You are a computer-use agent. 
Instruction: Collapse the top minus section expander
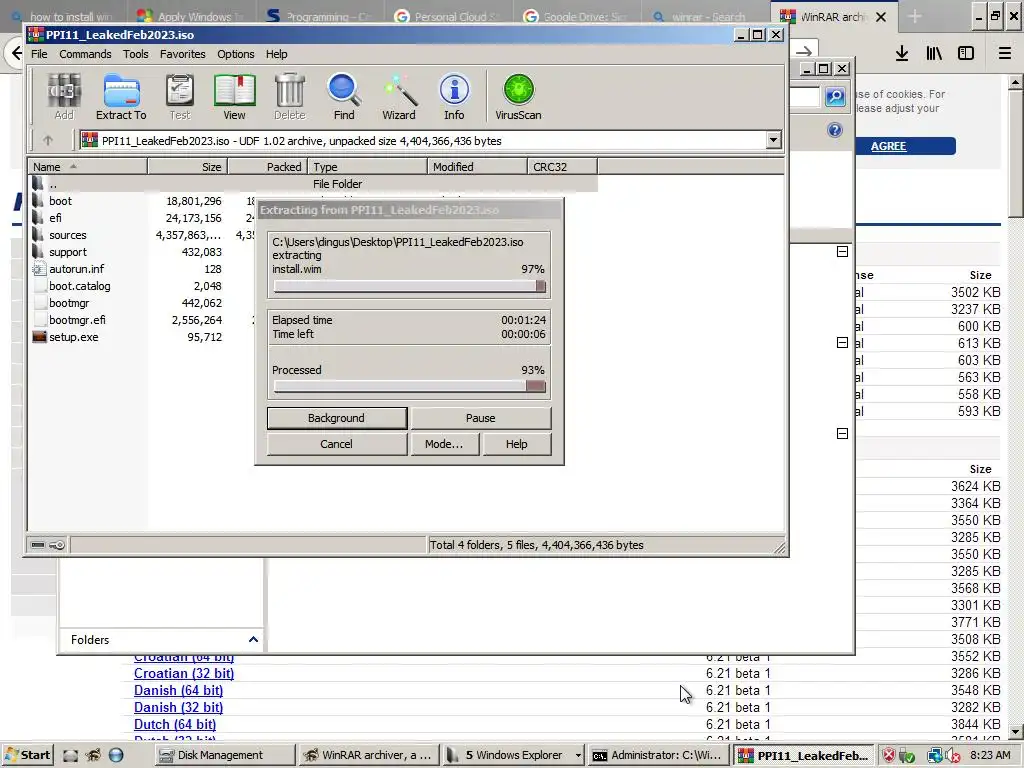842,251
